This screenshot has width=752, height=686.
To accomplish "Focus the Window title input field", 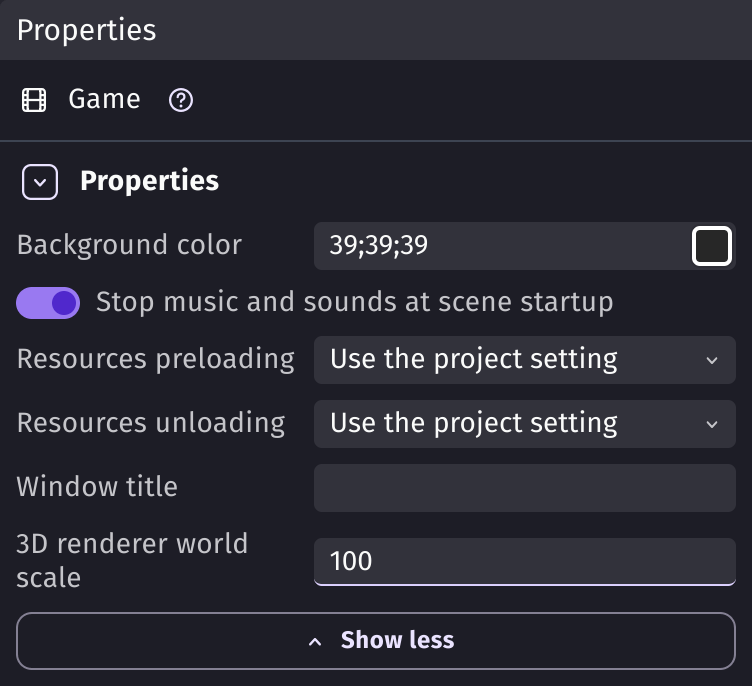I will pyautogui.click(x=525, y=488).
